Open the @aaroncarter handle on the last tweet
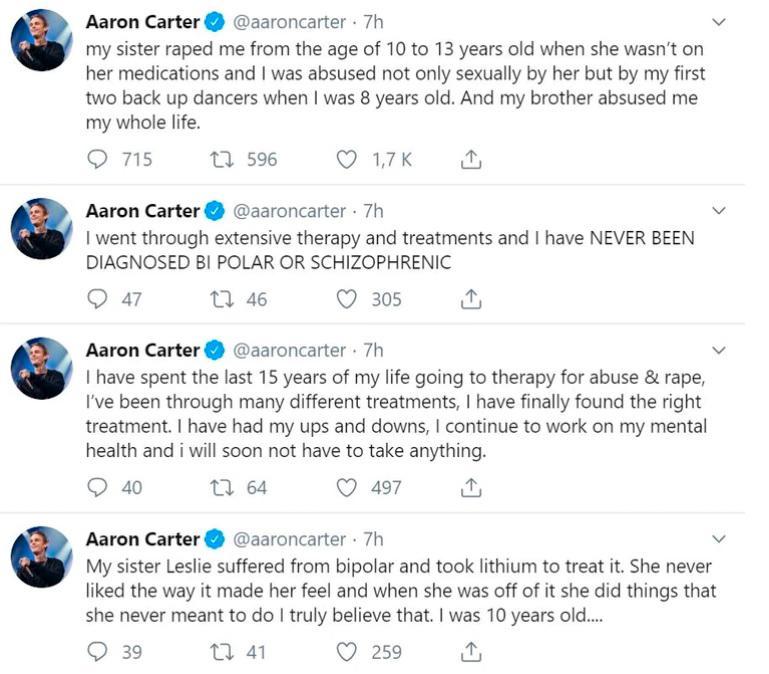The image size is (769, 674). (x=289, y=539)
